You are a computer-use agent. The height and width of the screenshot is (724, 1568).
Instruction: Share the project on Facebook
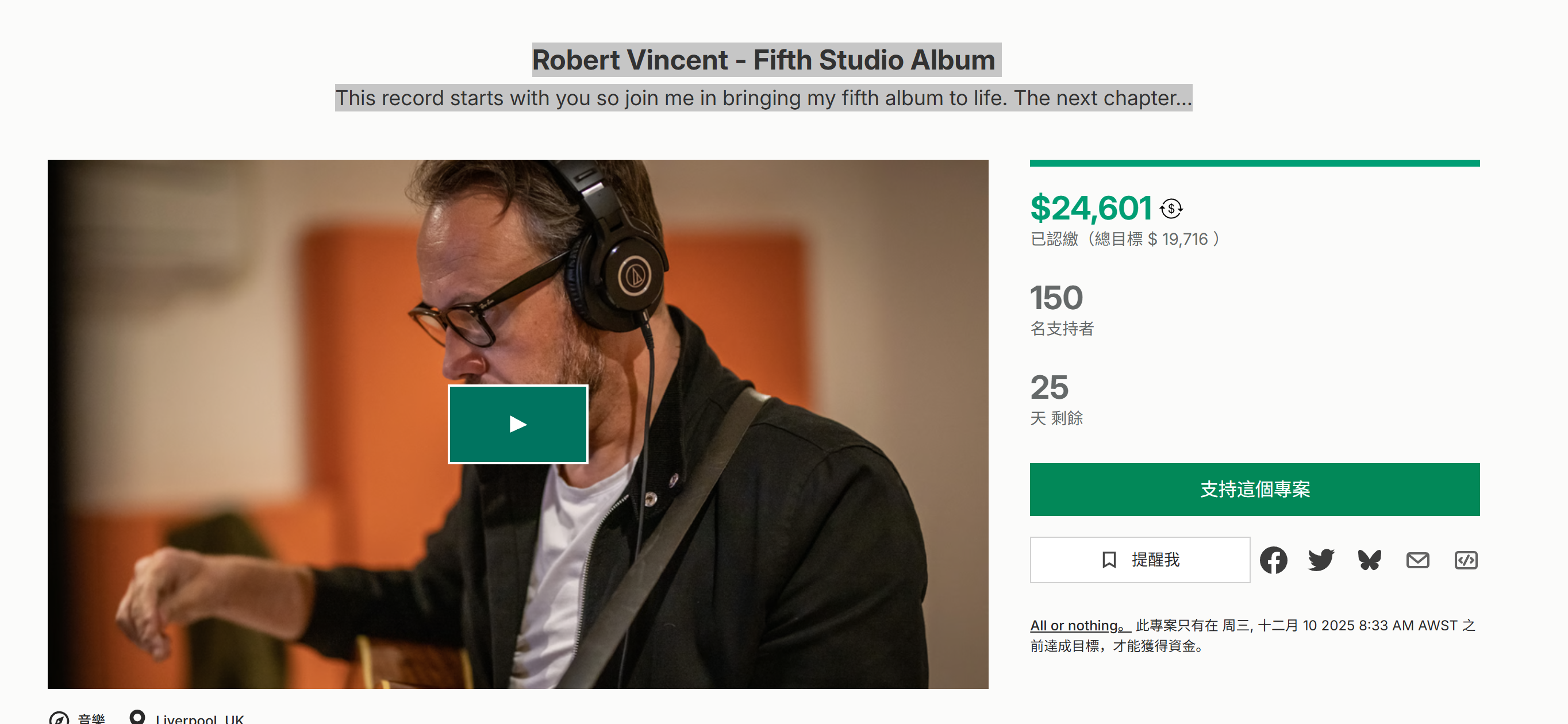click(x=1273, y=560)
